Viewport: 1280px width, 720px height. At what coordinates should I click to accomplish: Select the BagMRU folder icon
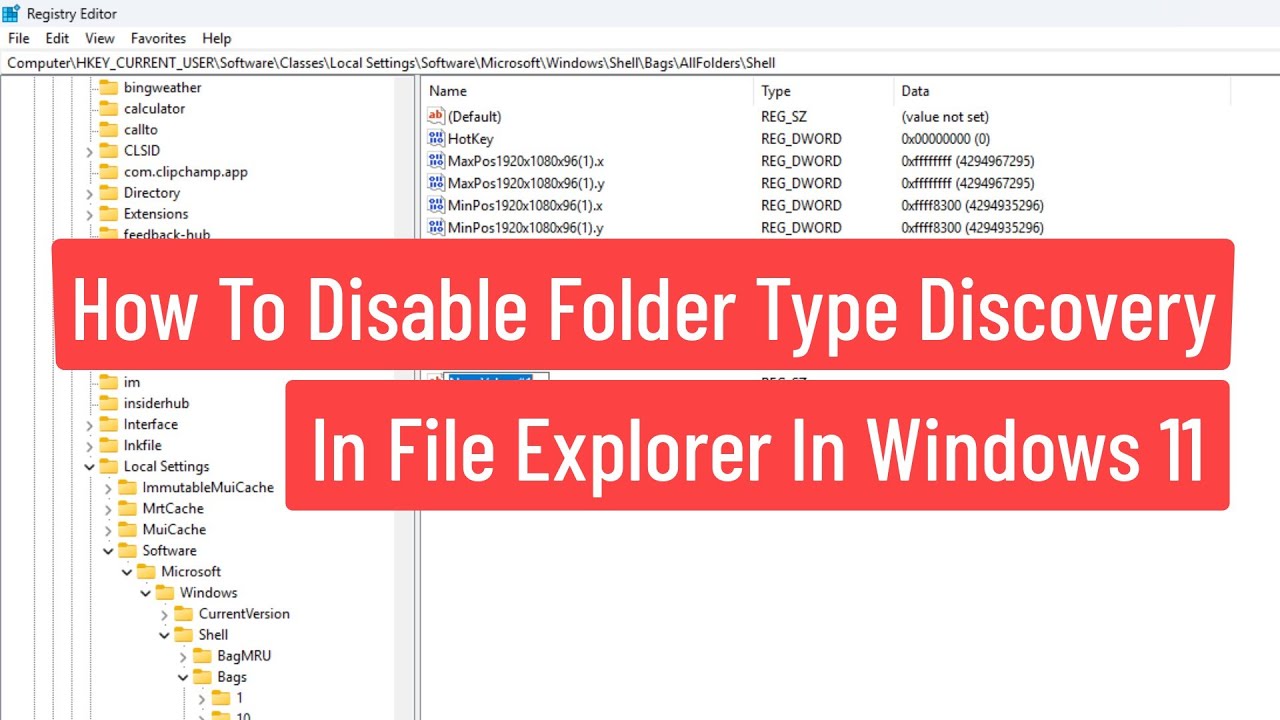[202, 655]
